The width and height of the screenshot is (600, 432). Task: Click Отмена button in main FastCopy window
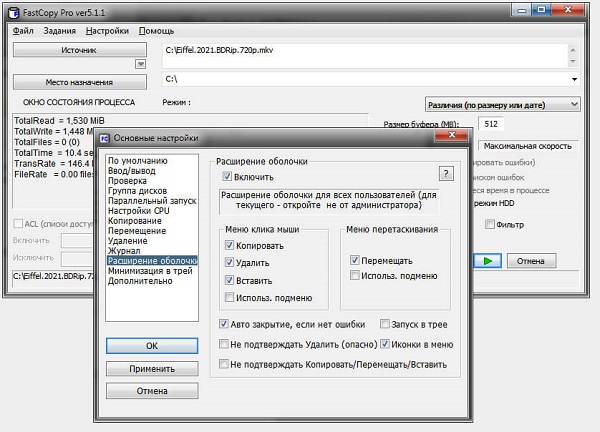[531, 261]
